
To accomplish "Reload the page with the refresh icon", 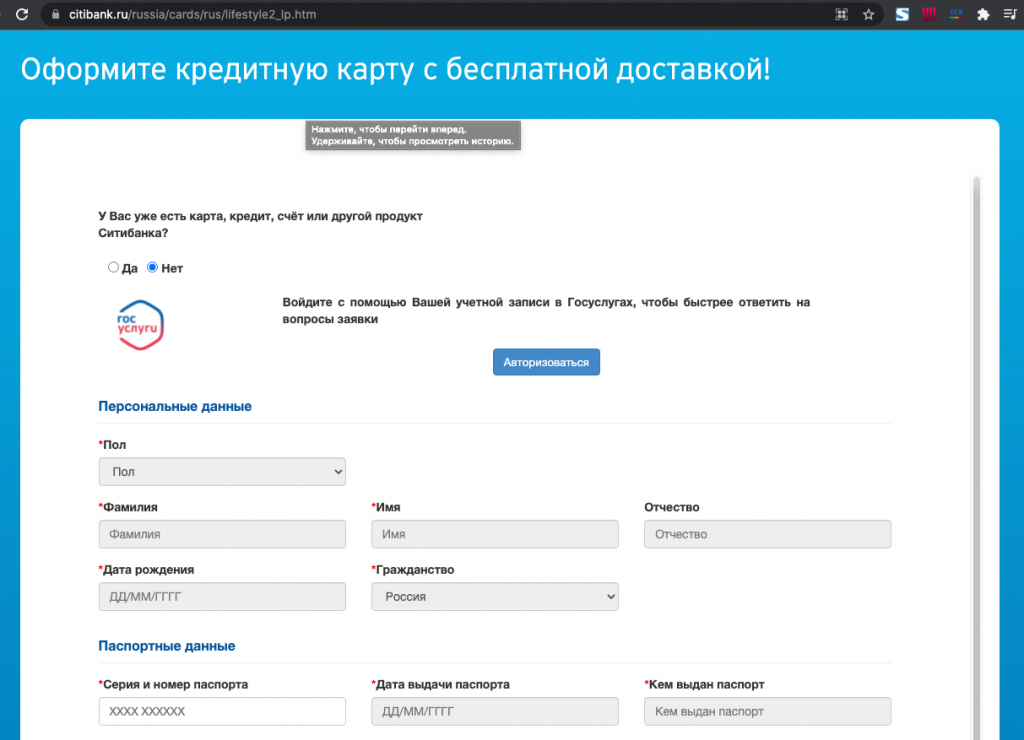I will (x=22, y=14).
